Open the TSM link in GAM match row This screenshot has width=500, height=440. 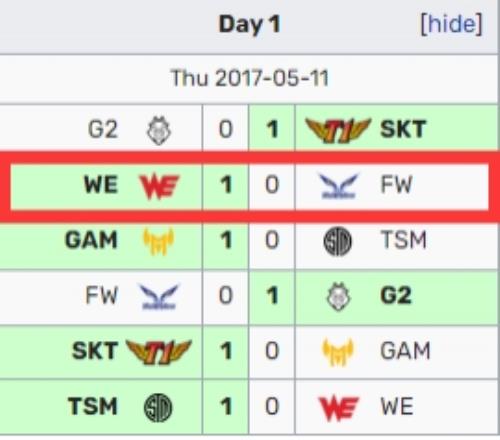[403, 240]
